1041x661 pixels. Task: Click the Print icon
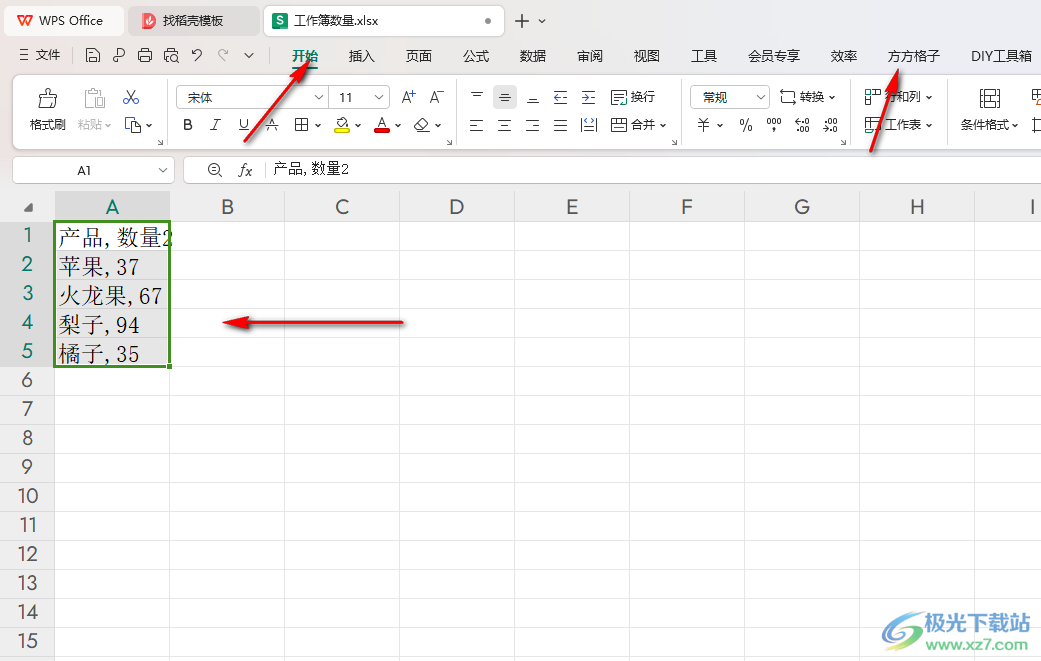tap(145, 56)
